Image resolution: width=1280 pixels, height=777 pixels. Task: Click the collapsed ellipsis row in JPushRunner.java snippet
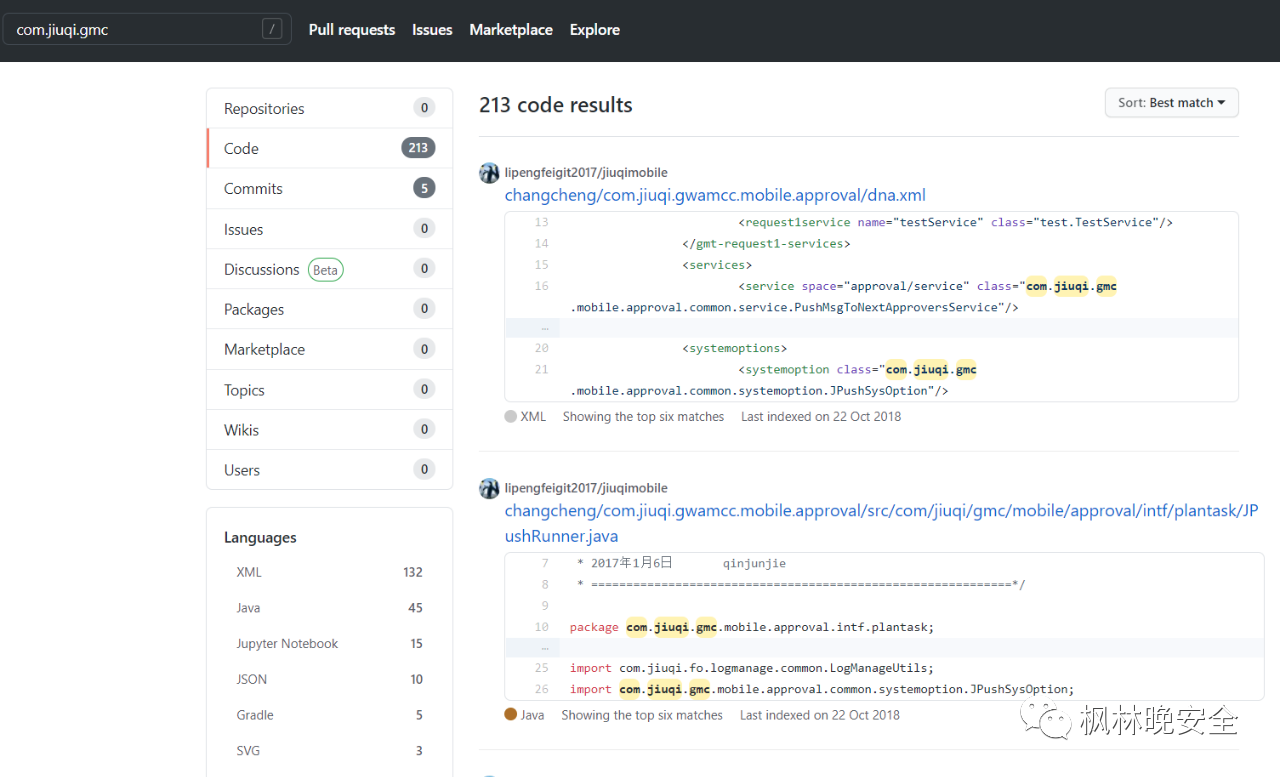point(884,648)
